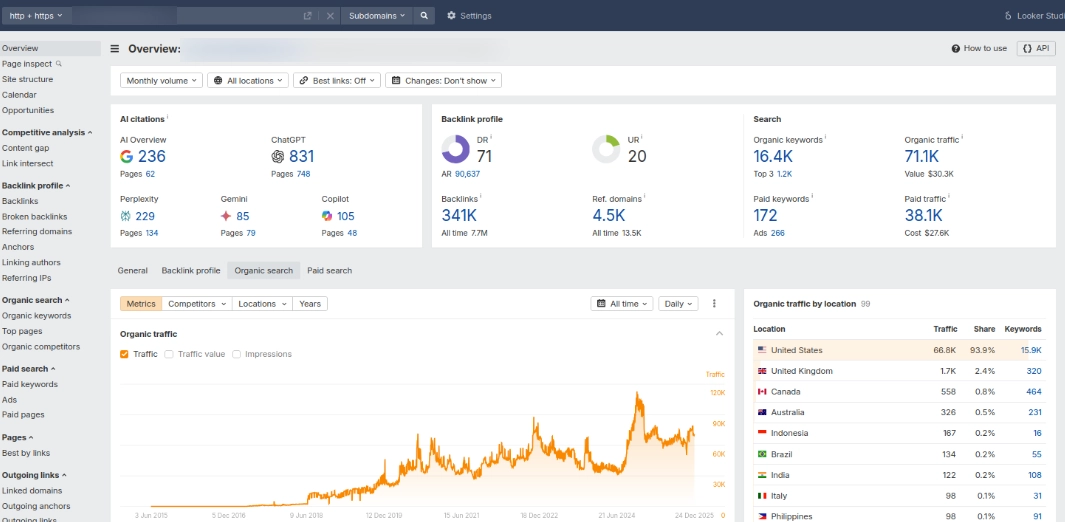Click the search magnifier icon in top bar

click(x=424, y=16)
